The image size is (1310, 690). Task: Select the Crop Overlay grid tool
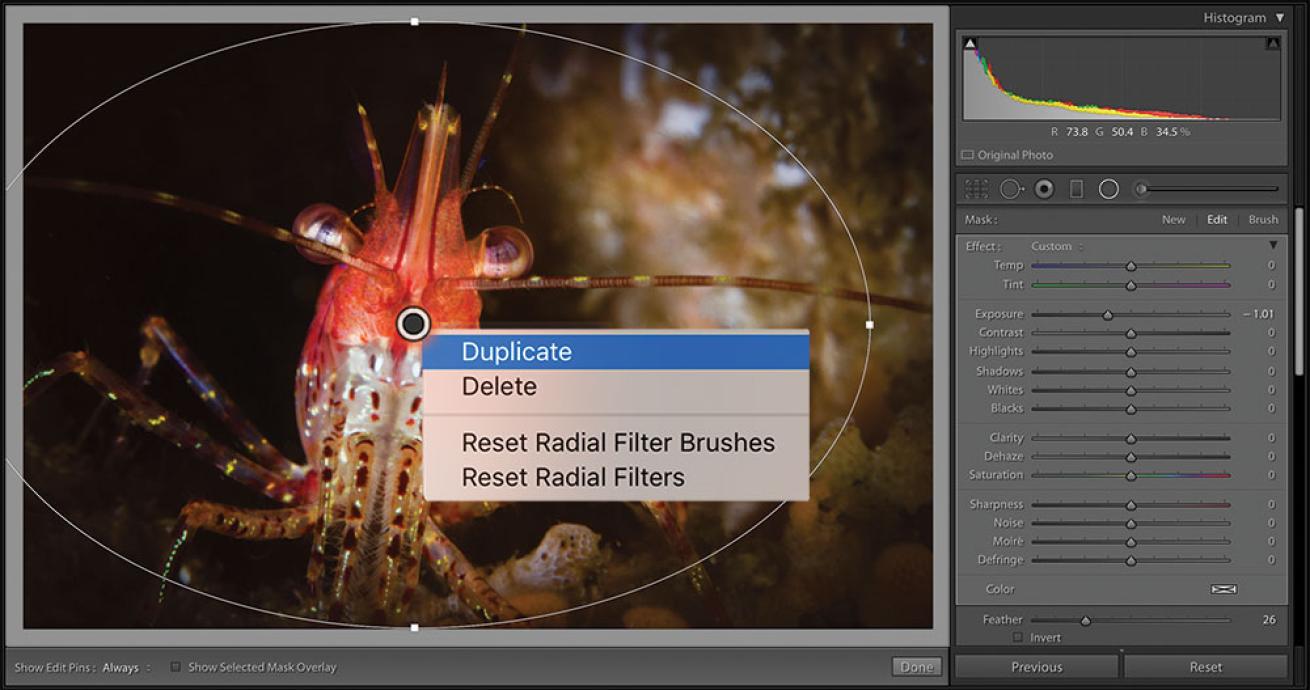[x=977, y=189]
